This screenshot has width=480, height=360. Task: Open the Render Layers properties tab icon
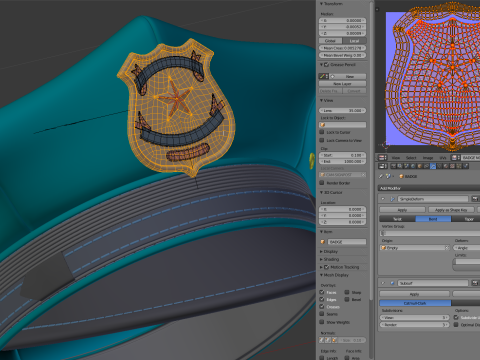click(x=400, y=166)
